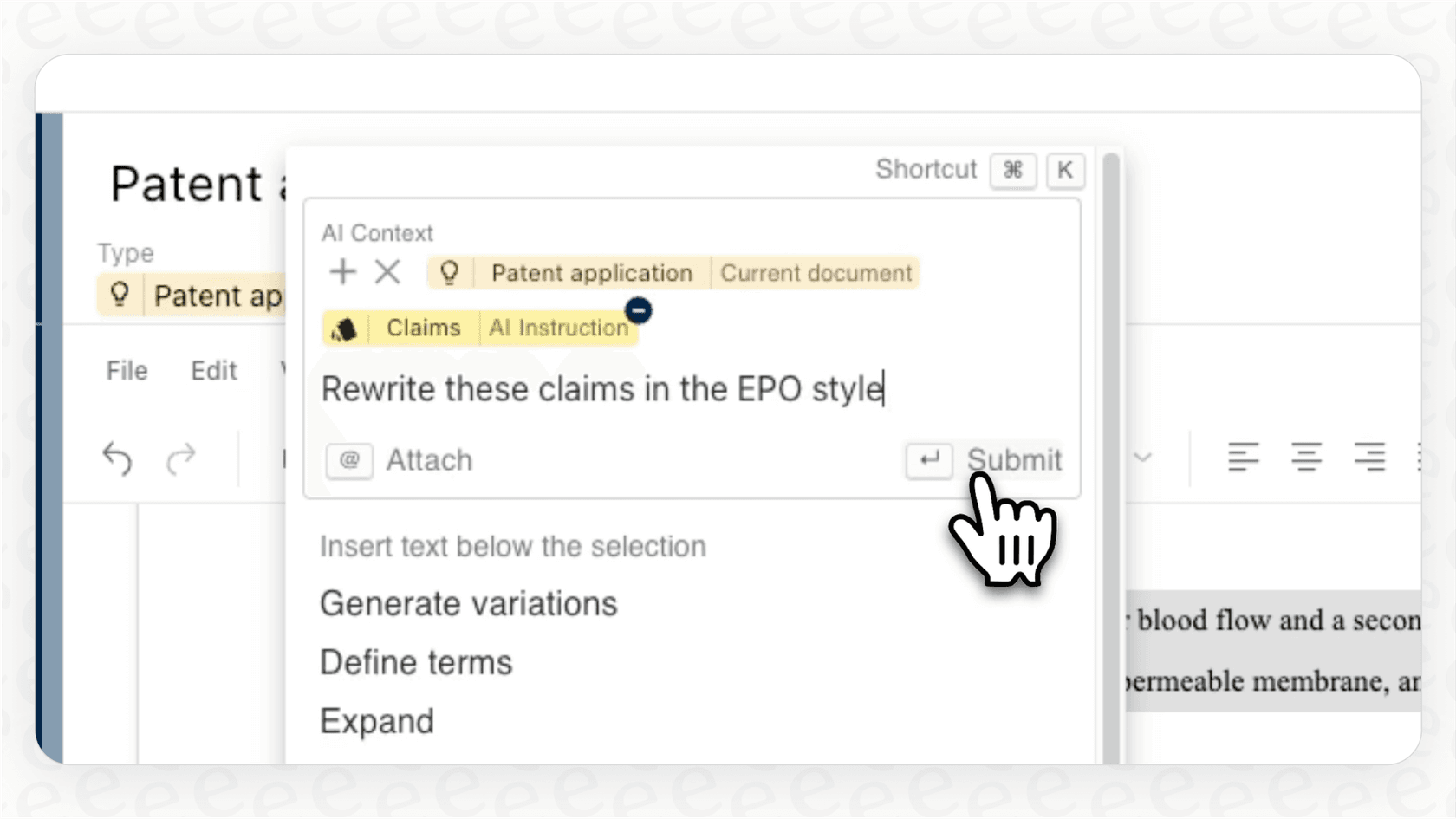The height and width of the screenshot is (819, 1456).
Task: Open the Expand suggestion in the AI menu
Action: click(x=377, y=720)
